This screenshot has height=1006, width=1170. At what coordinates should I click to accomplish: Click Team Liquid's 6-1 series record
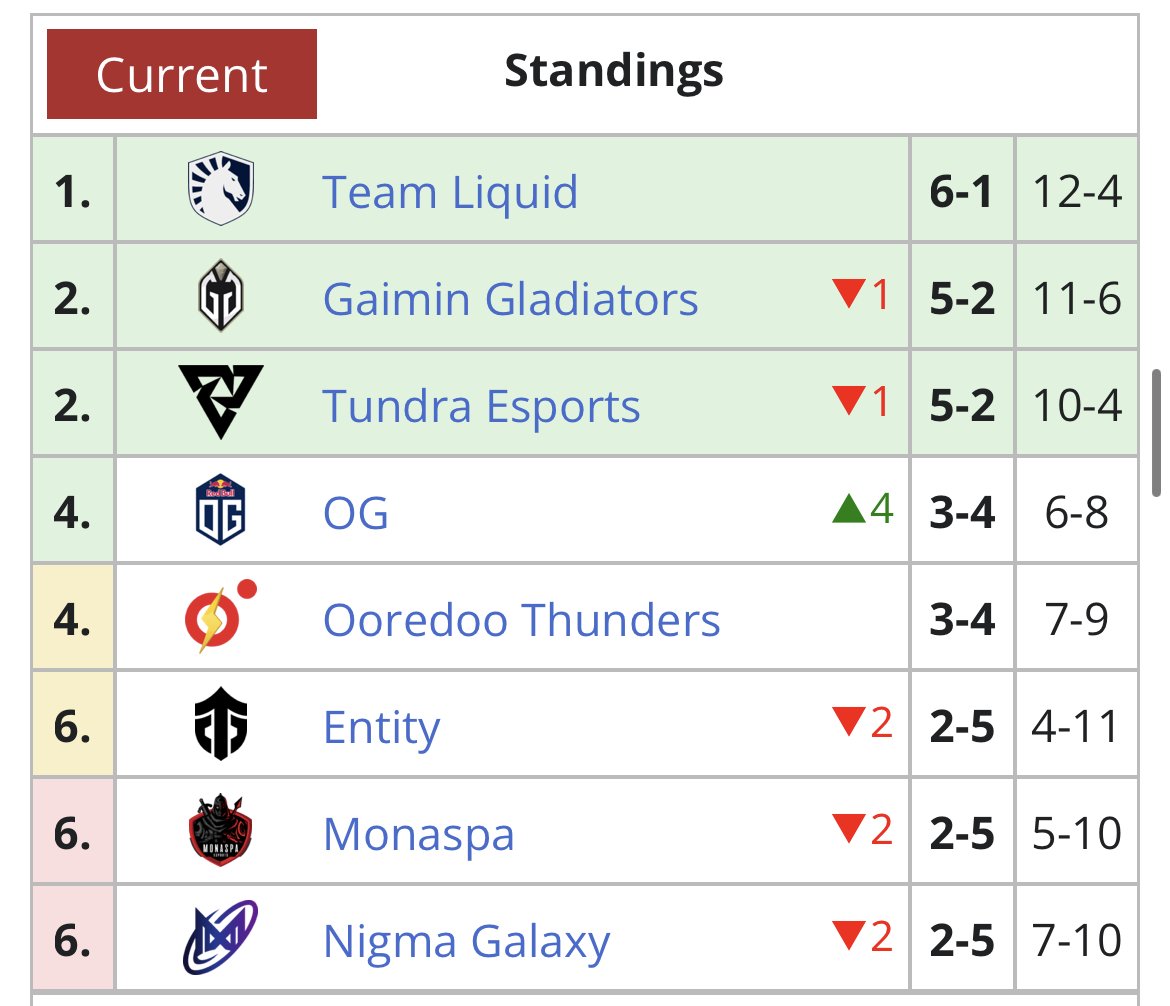[x=961, y=191]
